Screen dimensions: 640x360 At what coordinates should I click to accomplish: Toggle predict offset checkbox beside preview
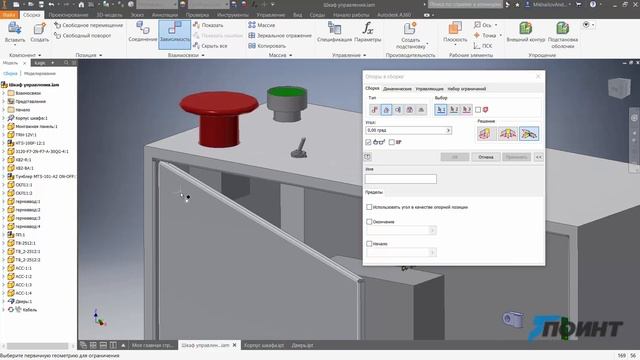coord(392,142)
